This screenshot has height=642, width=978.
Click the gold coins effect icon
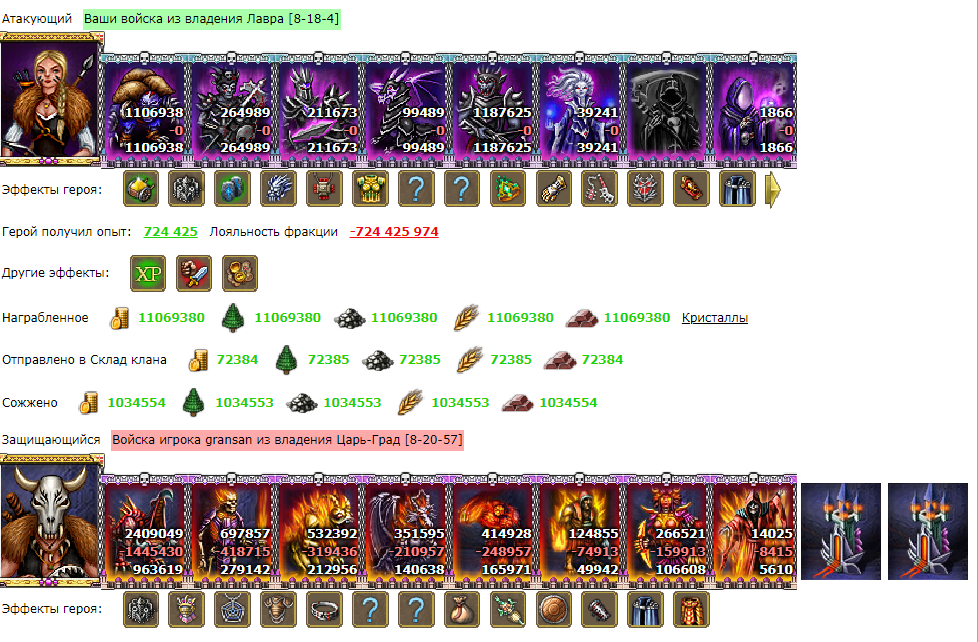240,273
